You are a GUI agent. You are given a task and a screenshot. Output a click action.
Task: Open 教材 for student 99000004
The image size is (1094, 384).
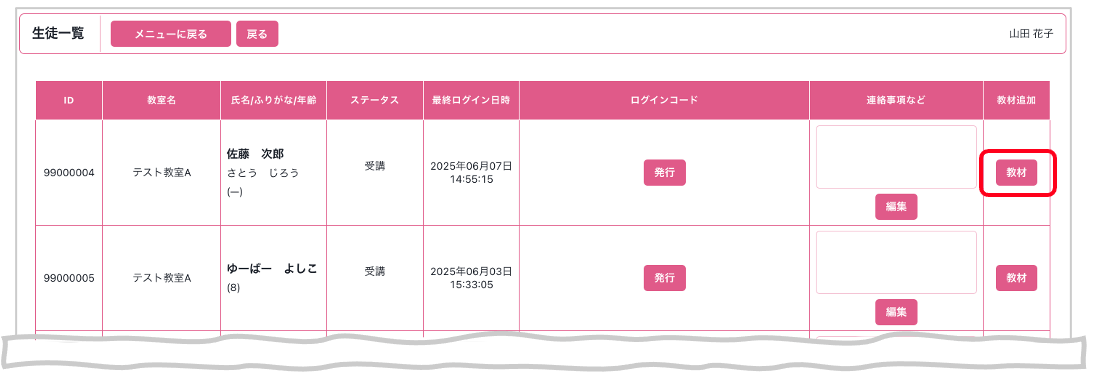(1017, 172)
